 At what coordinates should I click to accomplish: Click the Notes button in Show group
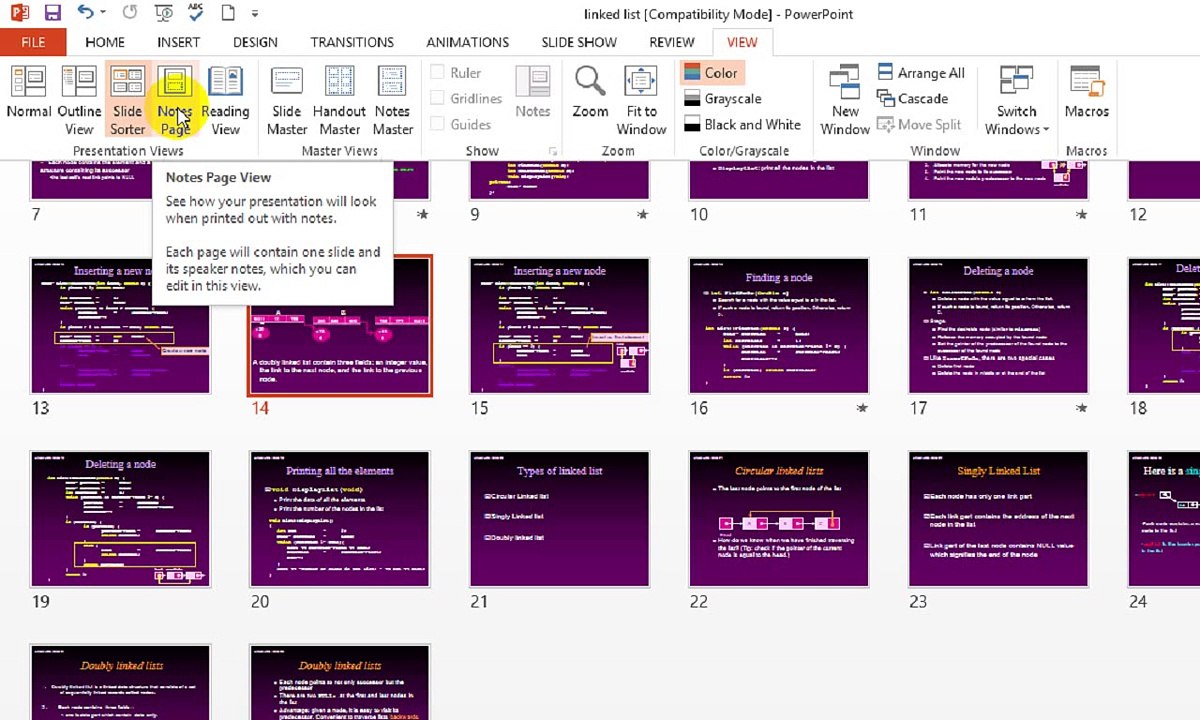pos(532,93)
